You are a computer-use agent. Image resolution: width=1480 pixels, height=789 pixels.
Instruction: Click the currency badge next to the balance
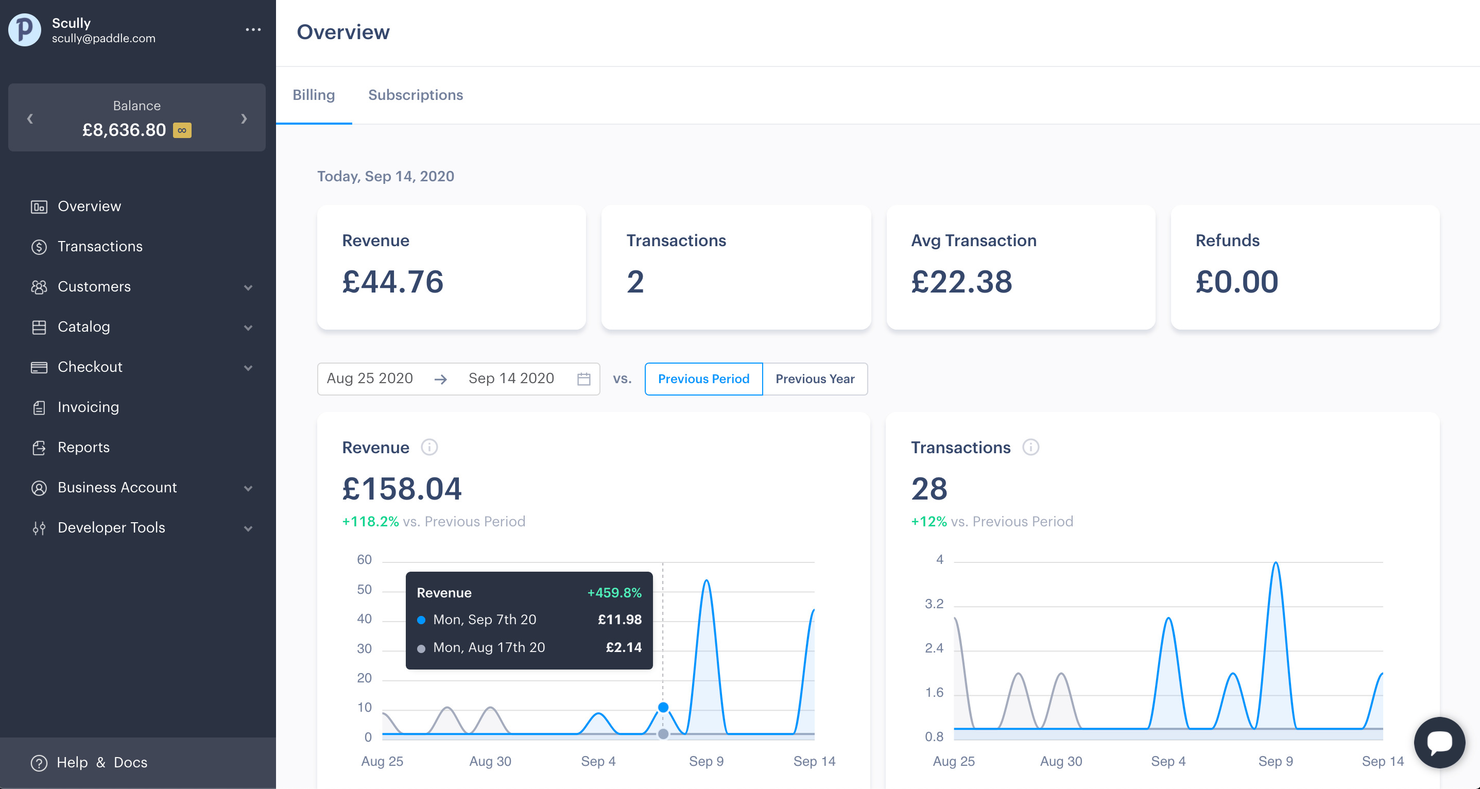coord(181,130)
